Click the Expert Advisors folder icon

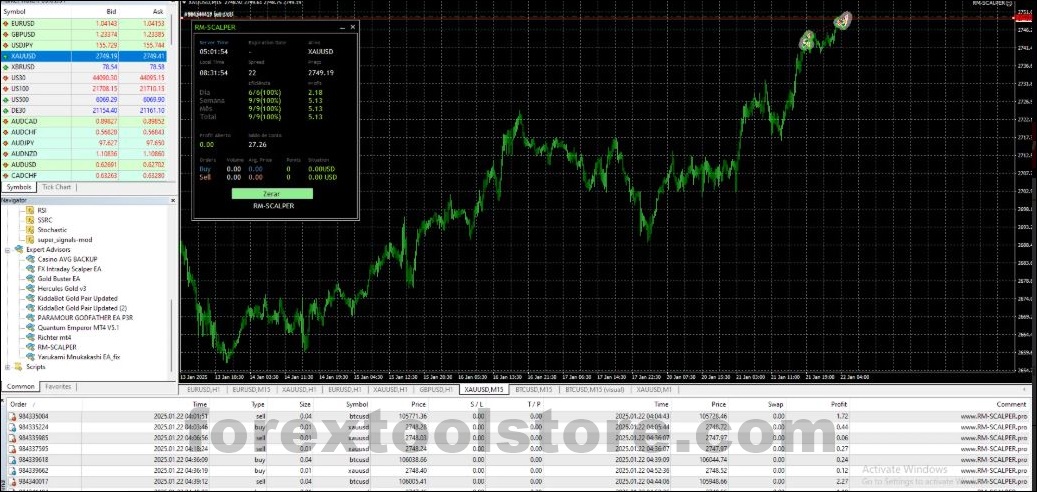tap(19, 249)
